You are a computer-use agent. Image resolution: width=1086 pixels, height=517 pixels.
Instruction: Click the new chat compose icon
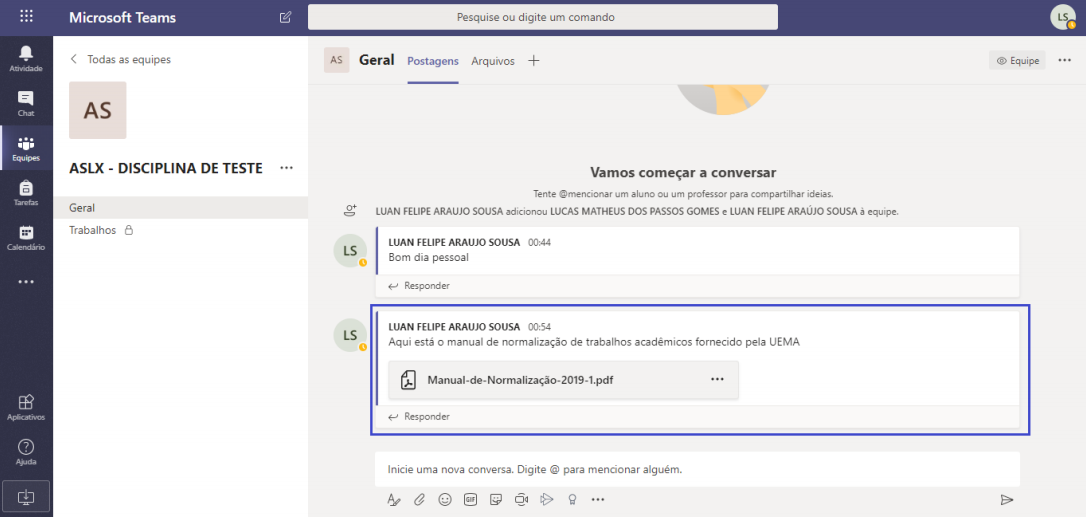285,17
